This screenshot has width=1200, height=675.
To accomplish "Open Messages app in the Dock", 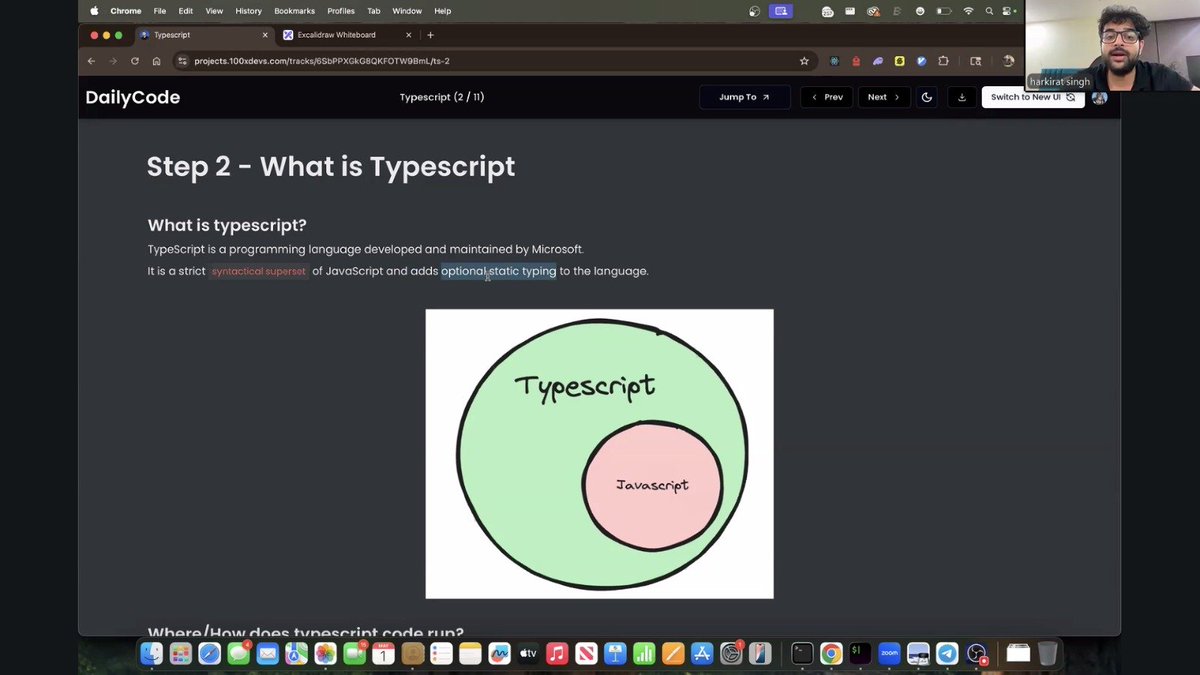I will (238, 653).
